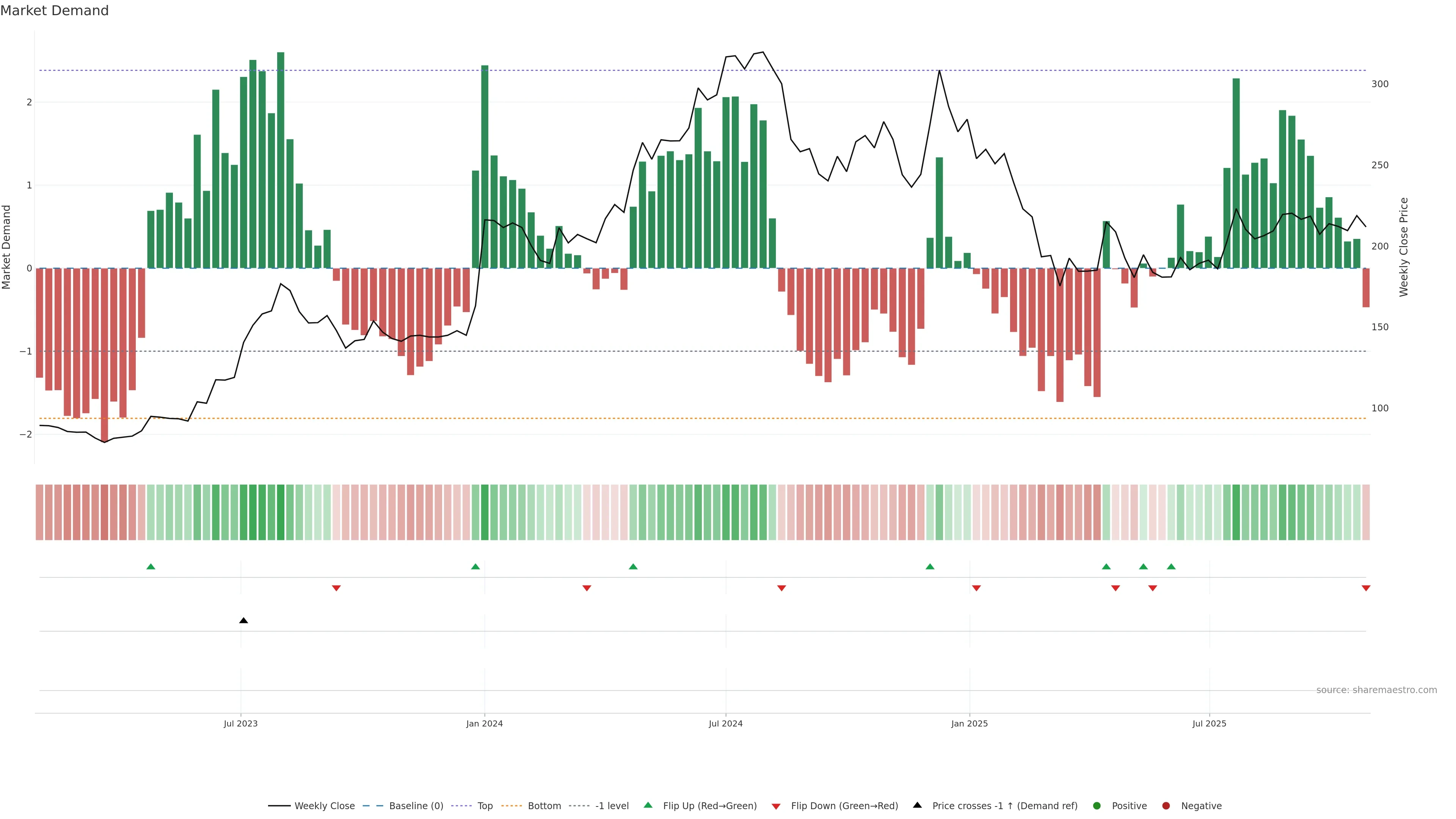Click the Flip Down legend triangle icon
The image size is (1456, 819).
point(776,806)
